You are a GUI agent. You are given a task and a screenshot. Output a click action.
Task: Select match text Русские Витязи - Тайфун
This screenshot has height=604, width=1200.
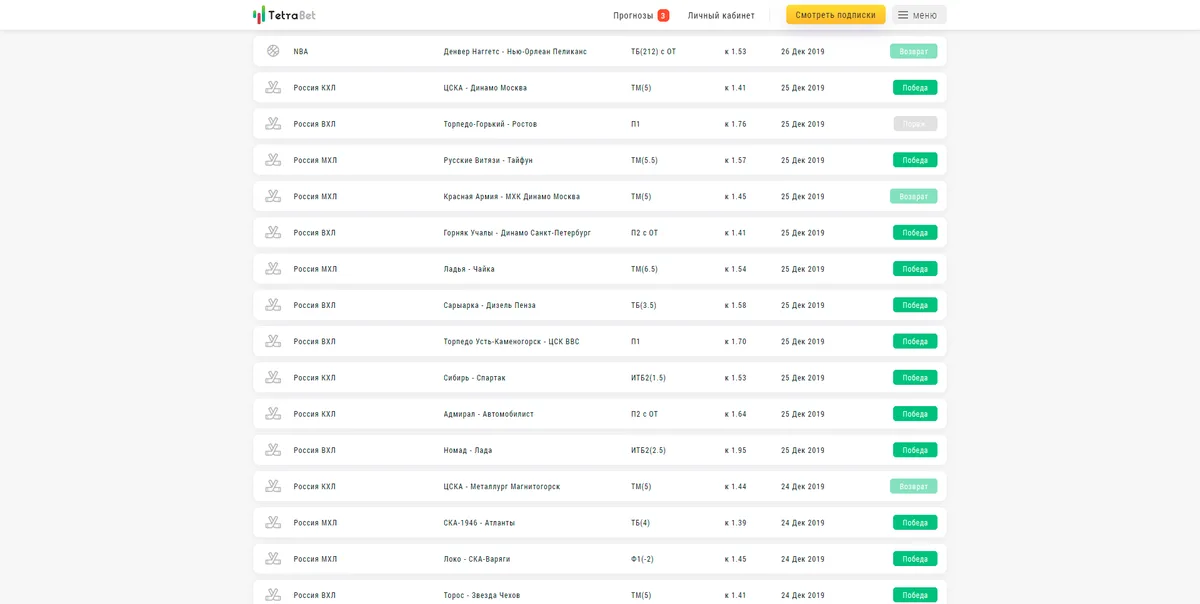coord(488,160)
